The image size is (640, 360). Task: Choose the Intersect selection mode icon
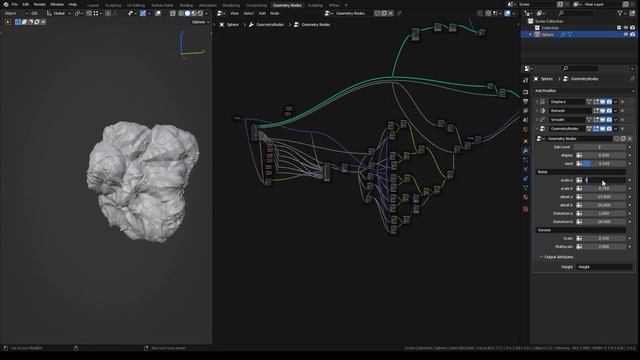coord(43,22)
